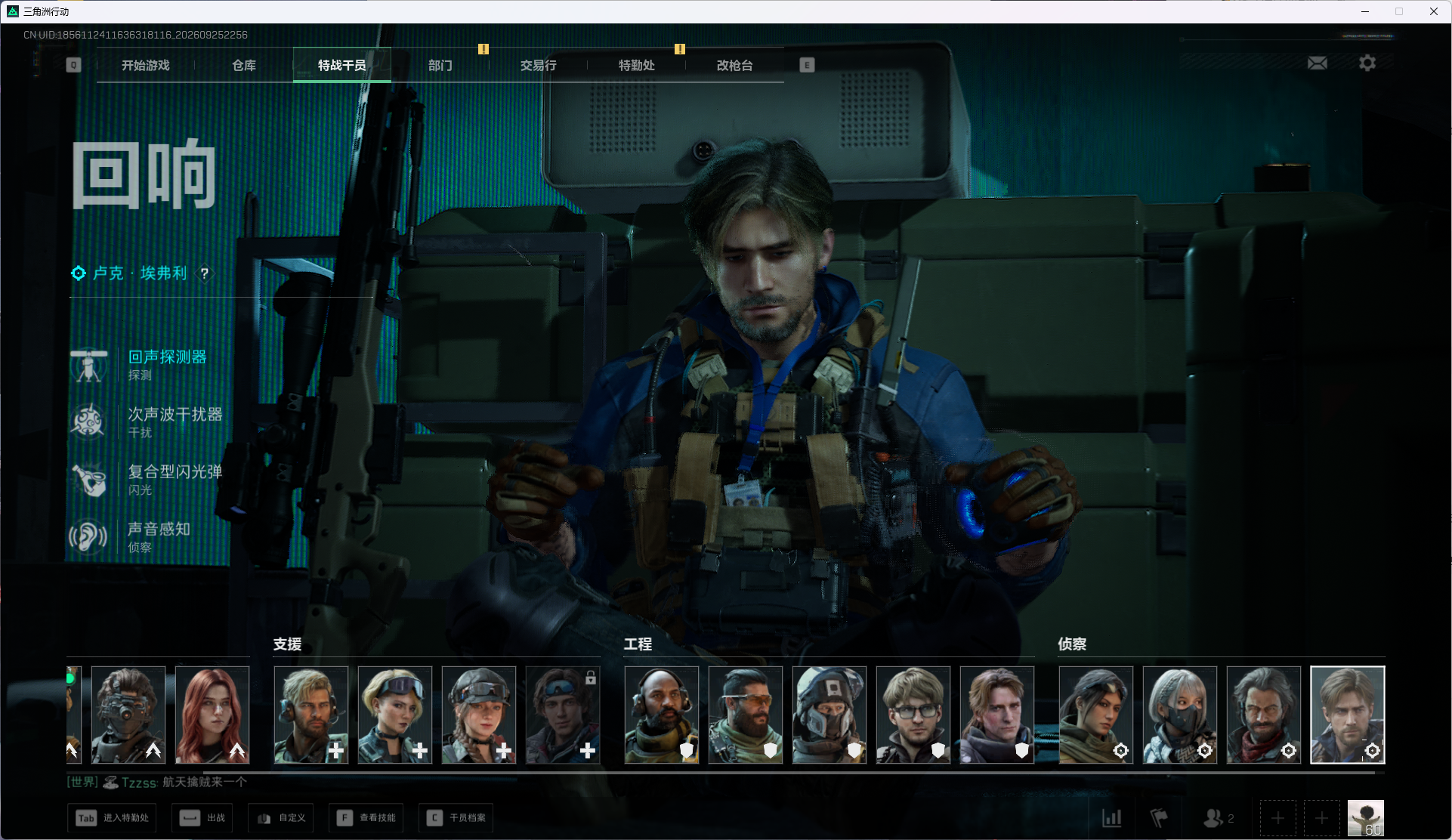1452x840 pixels.
Task: Click the 自定义 customize button
Action: [x=281, y=818]
